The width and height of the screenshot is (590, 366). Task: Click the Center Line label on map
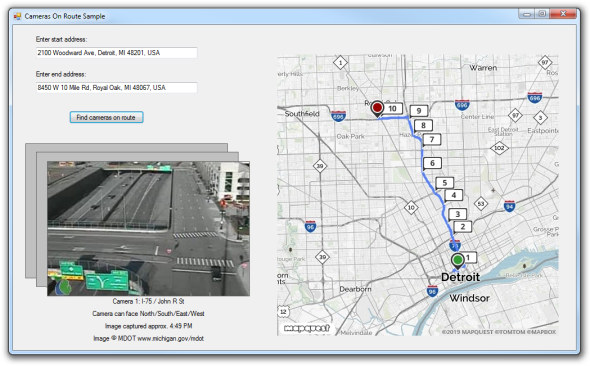477,117
